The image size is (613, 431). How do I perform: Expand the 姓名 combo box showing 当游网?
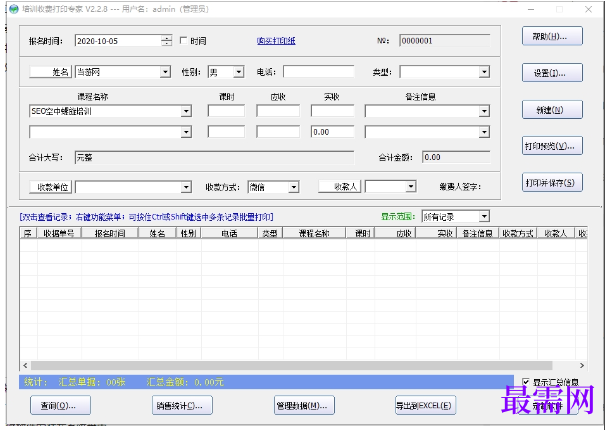pos(166,72)
